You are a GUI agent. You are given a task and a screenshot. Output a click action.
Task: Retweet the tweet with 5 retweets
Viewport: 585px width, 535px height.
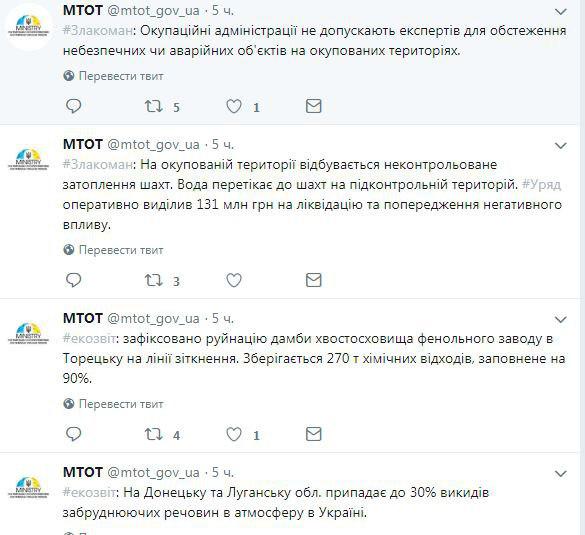[x=153, y=106]
